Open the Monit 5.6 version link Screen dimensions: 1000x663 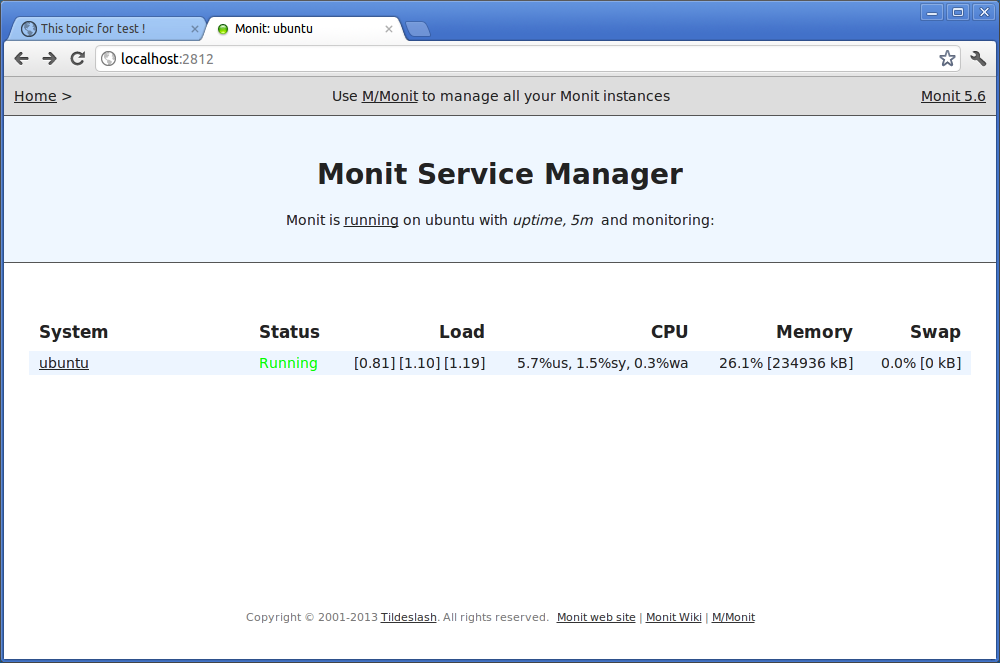(x=953, y=96)
